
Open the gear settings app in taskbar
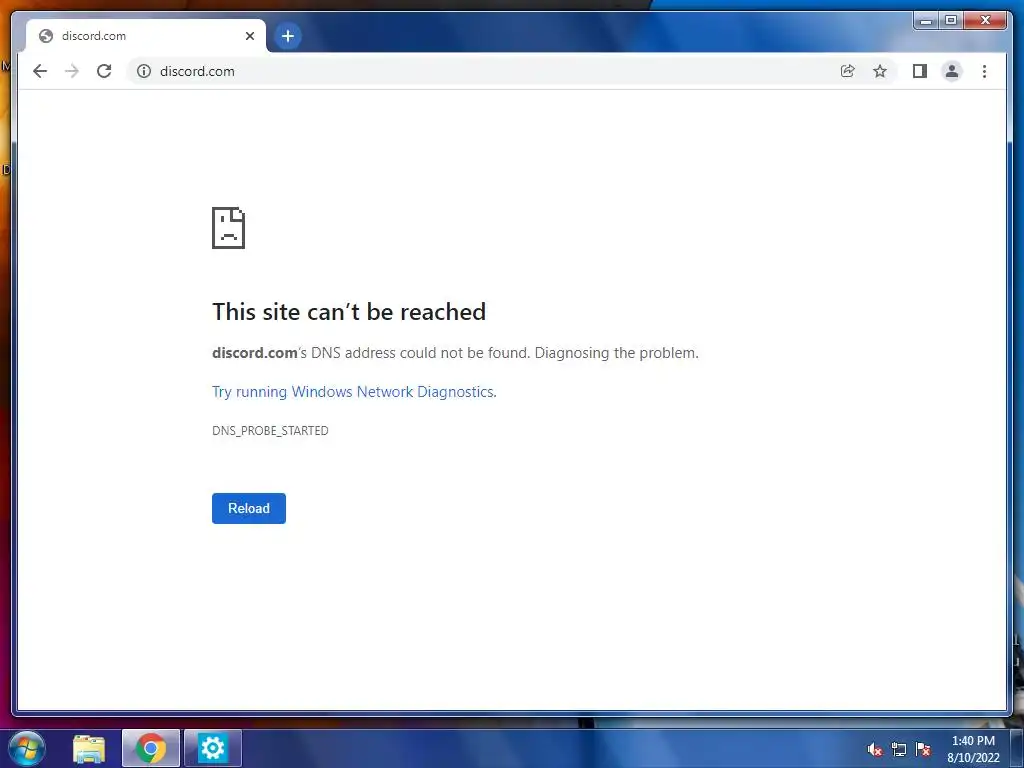pyautogui.click(x=213, y=749)
